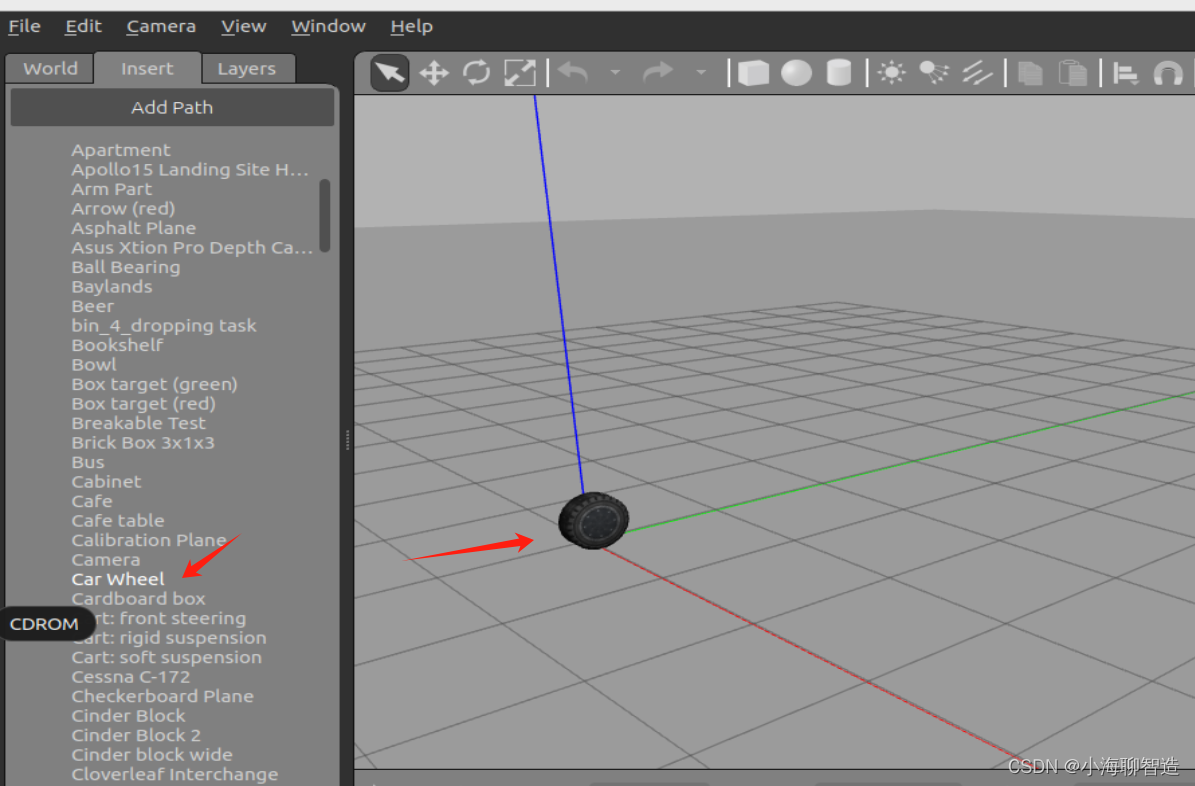Click the copy icon in toolbar
This screenshot has width=1195, height=786.
click(x=1030, y=73)
